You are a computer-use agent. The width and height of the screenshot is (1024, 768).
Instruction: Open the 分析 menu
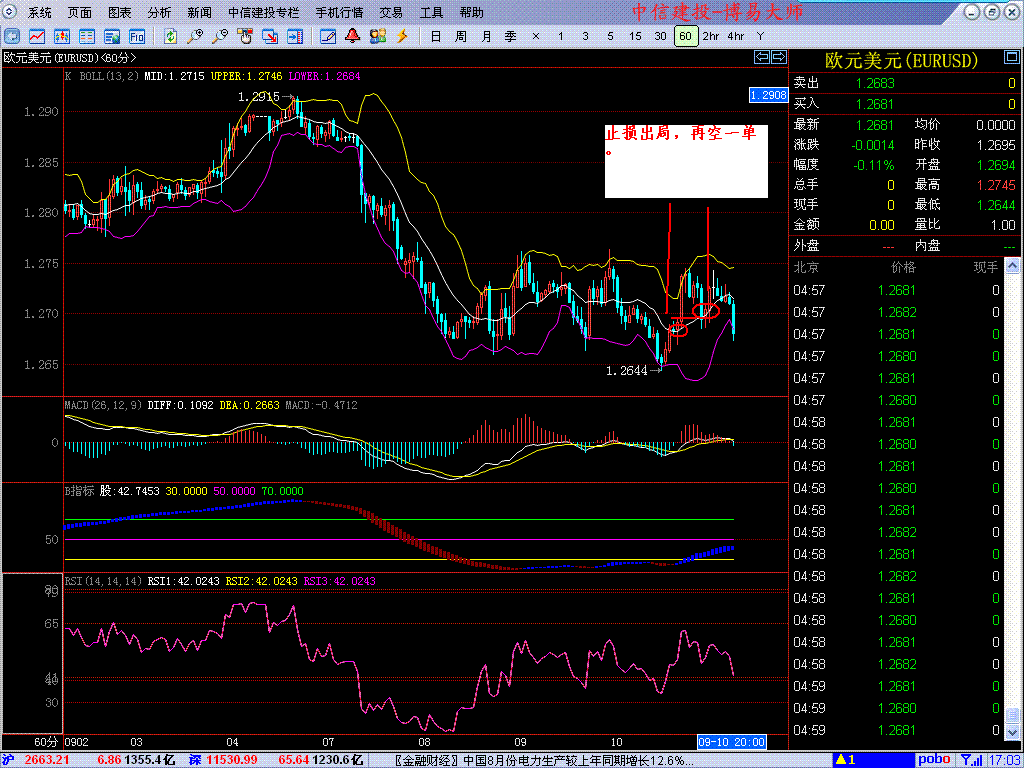coord(159,12)
